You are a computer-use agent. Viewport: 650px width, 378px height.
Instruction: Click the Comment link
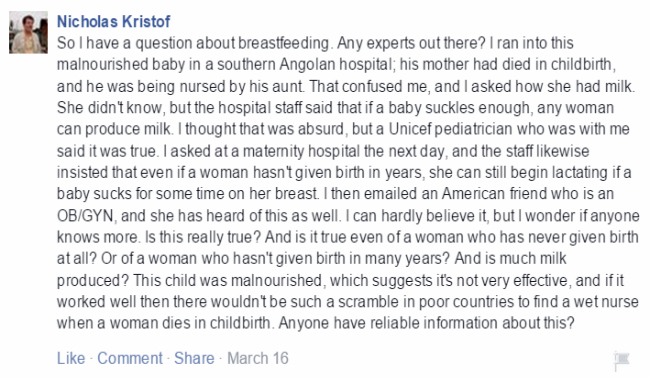click(130, 358)
